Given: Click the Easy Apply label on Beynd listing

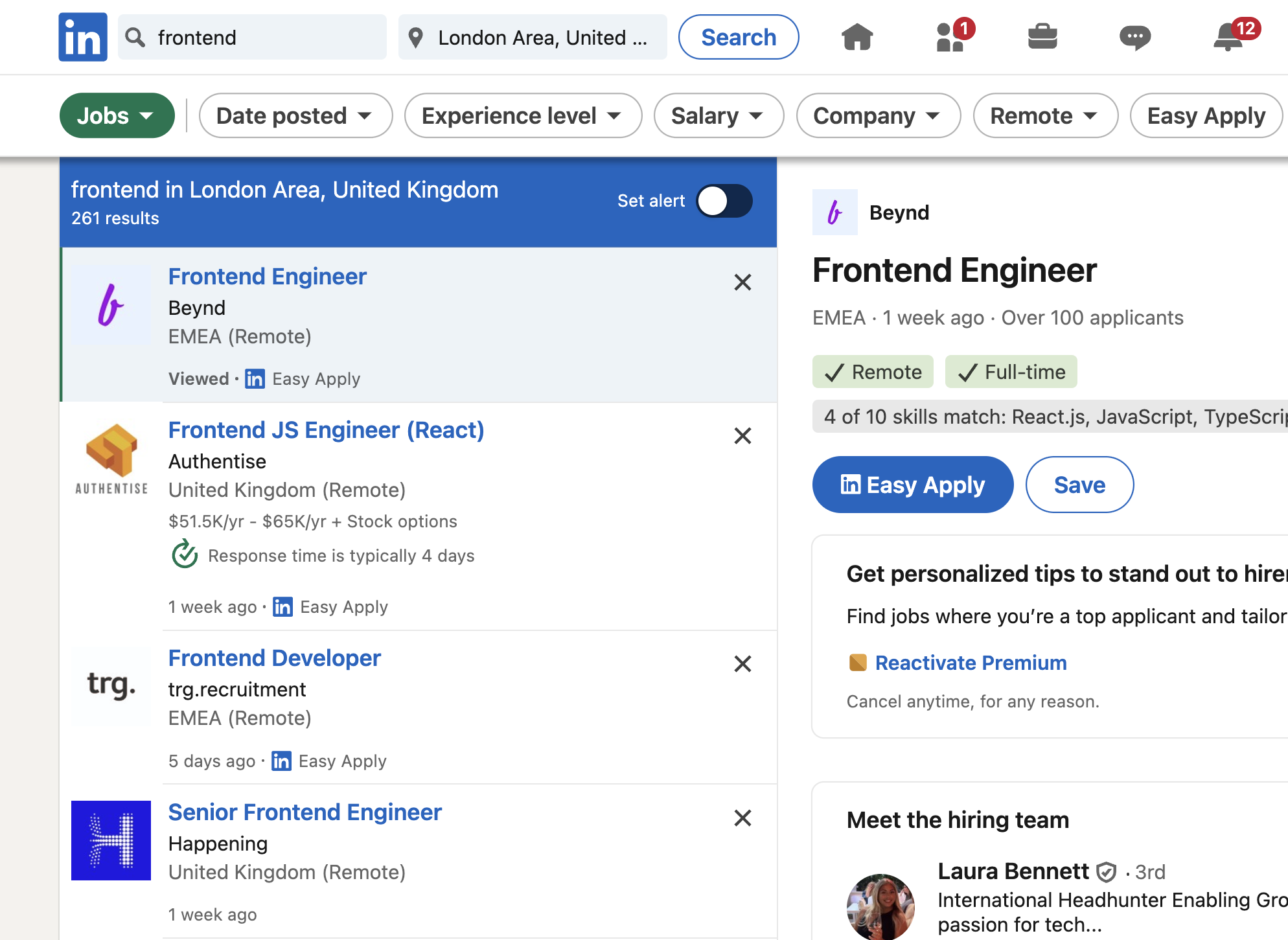Looking at the screenshot, I should 316,378.
